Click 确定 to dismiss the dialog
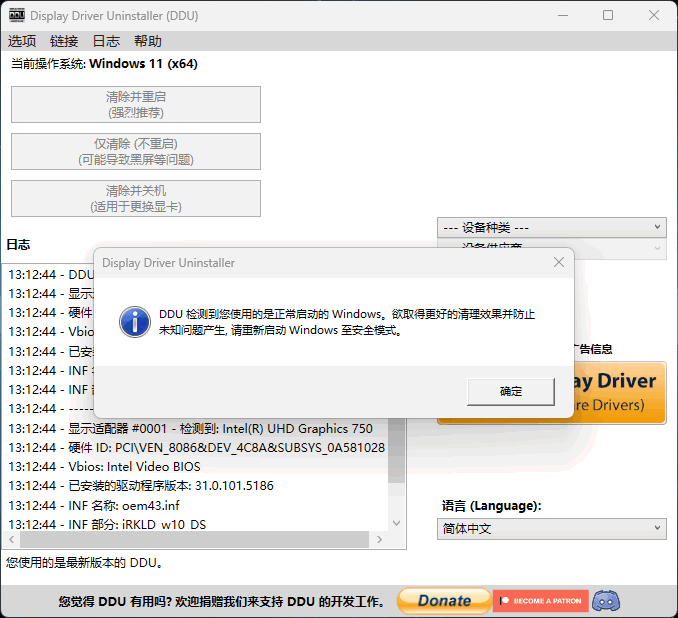678x618 pixels. click(x=511, y=391)
